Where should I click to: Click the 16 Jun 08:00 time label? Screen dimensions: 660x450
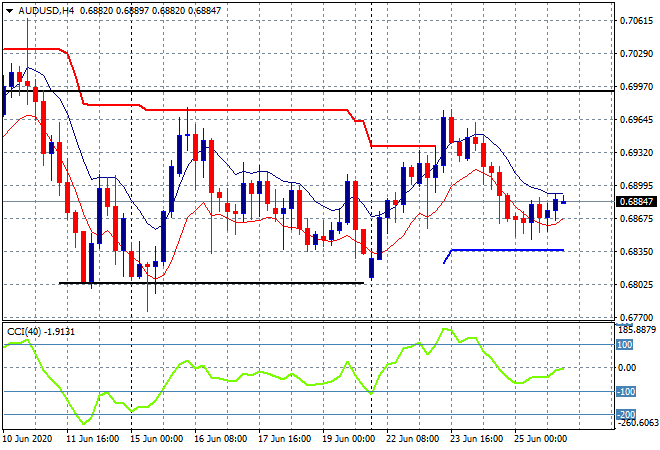click(x=221, y=439)
